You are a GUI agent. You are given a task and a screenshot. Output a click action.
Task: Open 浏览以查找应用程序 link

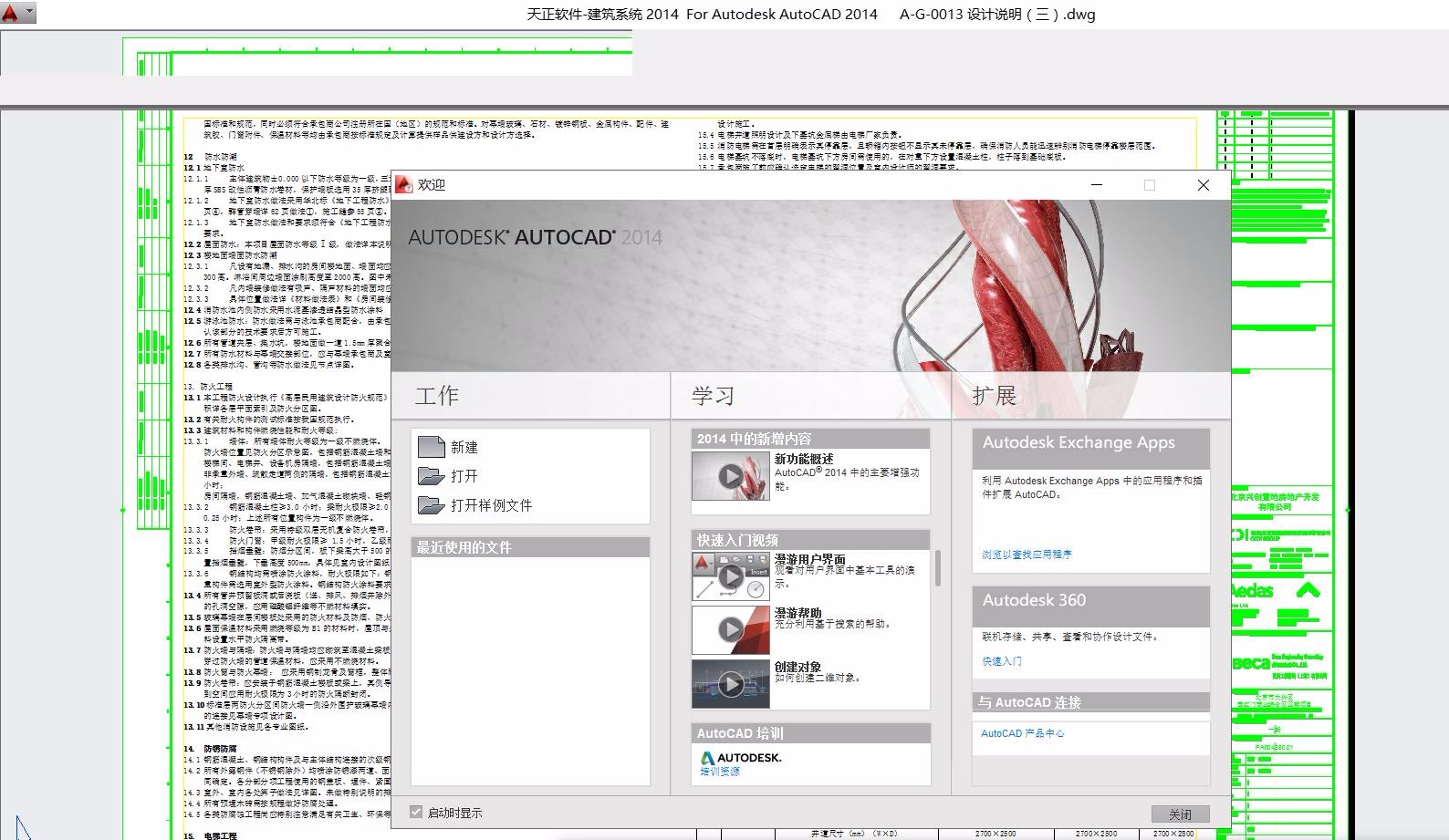tap(1027, 555)
